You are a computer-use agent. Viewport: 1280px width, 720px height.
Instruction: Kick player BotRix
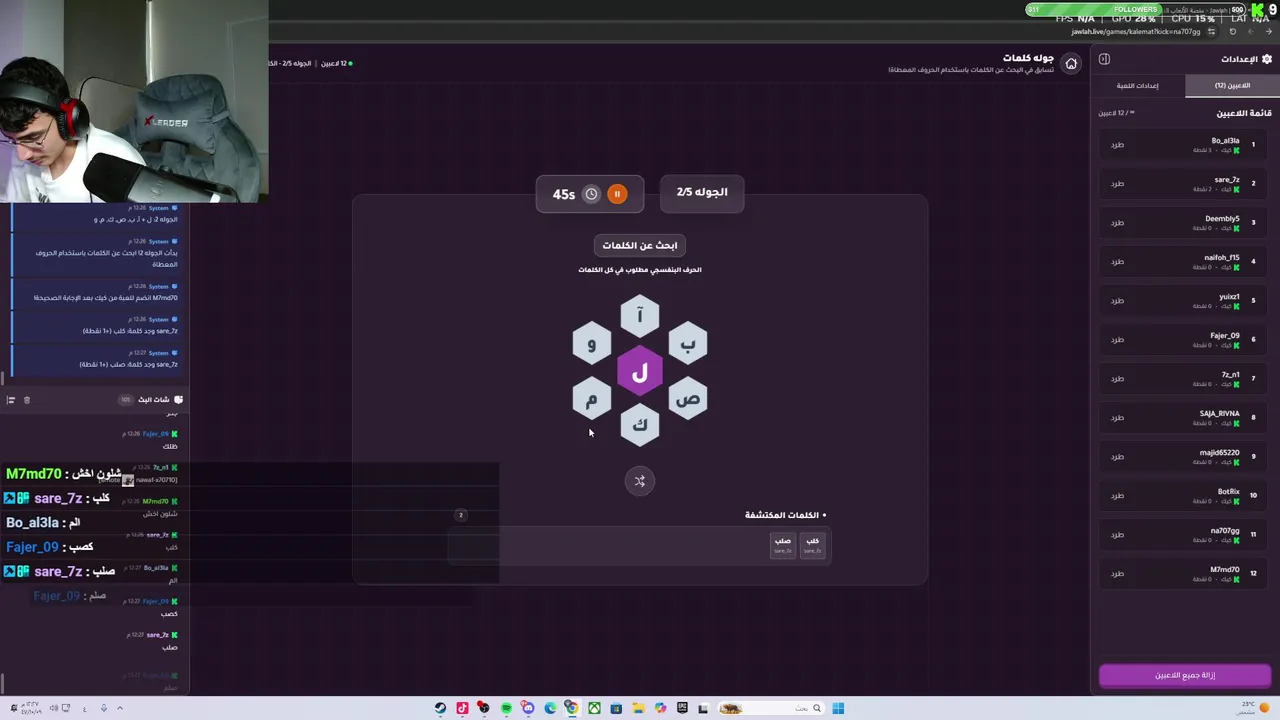pos(1117,496)
